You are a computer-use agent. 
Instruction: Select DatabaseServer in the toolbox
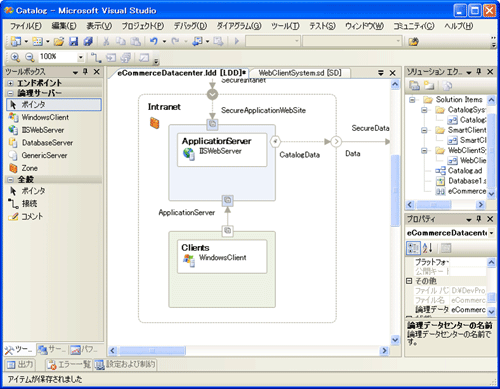[x=54, y=143]
